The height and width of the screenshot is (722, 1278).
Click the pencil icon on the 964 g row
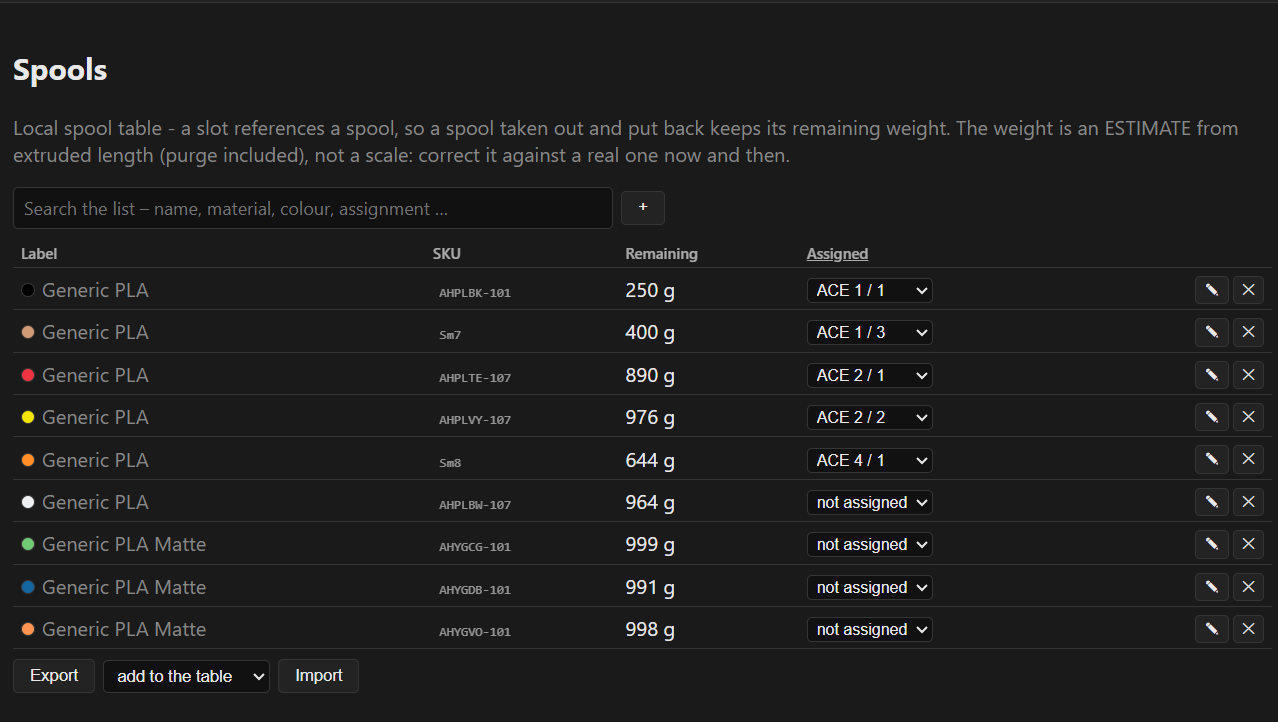pyautogui.click(x=1212, y=502)
